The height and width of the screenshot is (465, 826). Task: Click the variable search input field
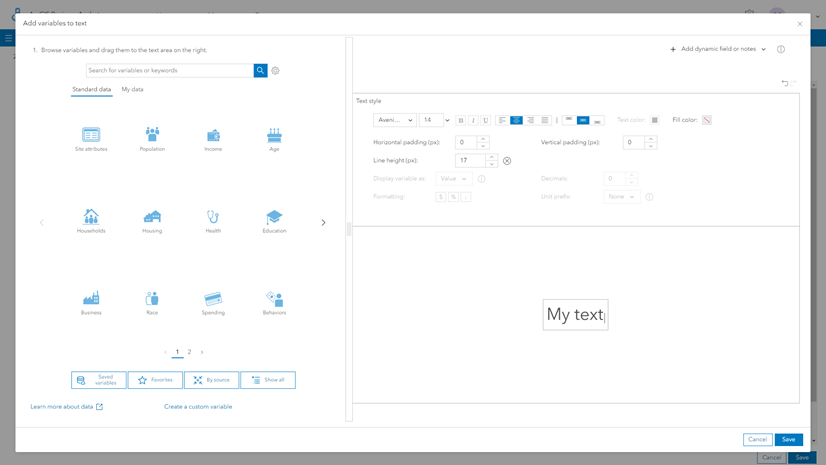click(170, 70)
